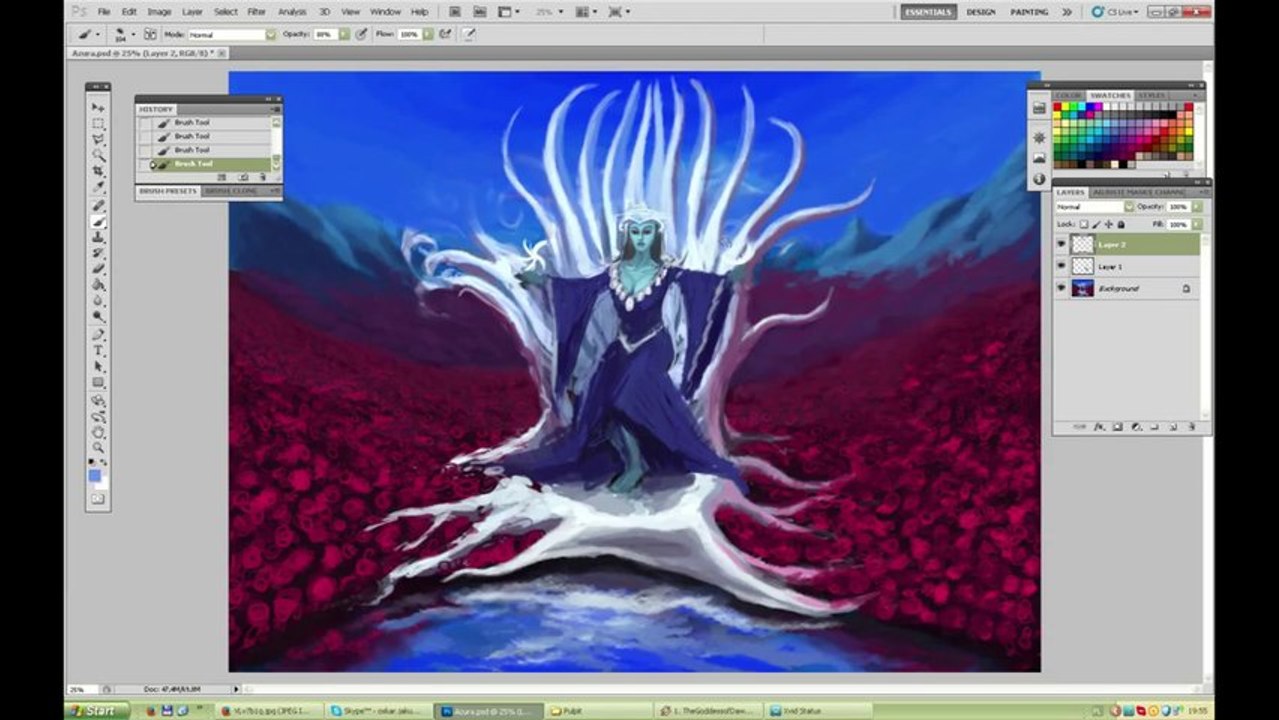
Task: Toggle Lock all padlock
Action: 1121,225
